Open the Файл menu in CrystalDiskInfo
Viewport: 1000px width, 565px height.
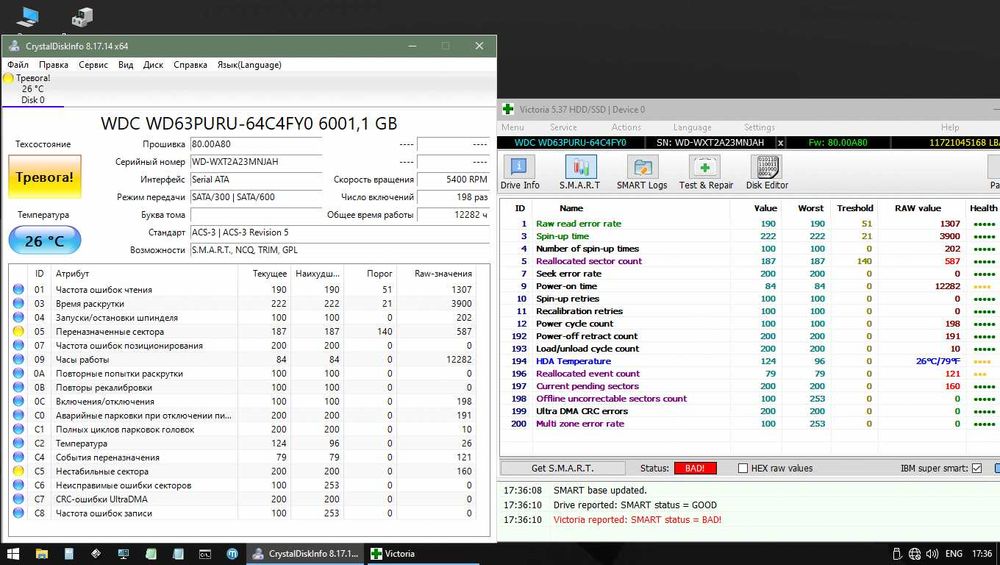18,64
